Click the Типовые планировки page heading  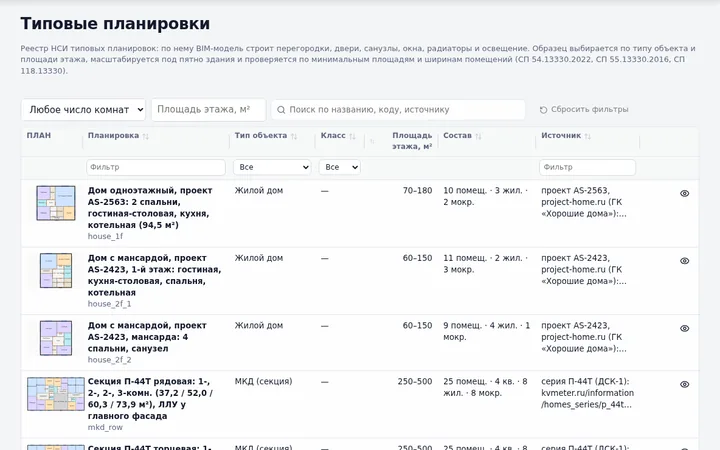115,24
